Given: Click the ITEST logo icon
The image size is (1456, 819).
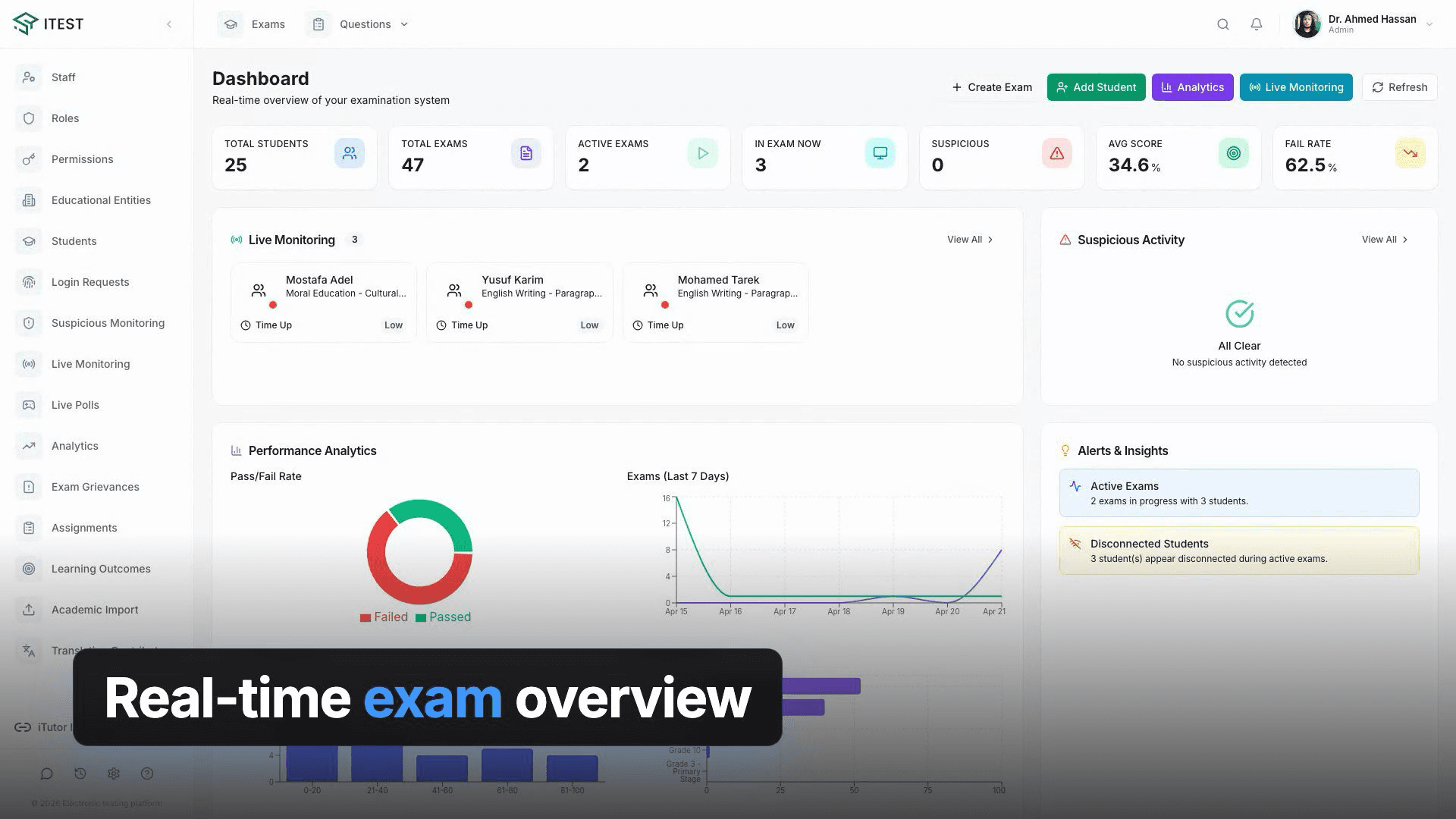Looking at the screenshot, I should [25, 24].
